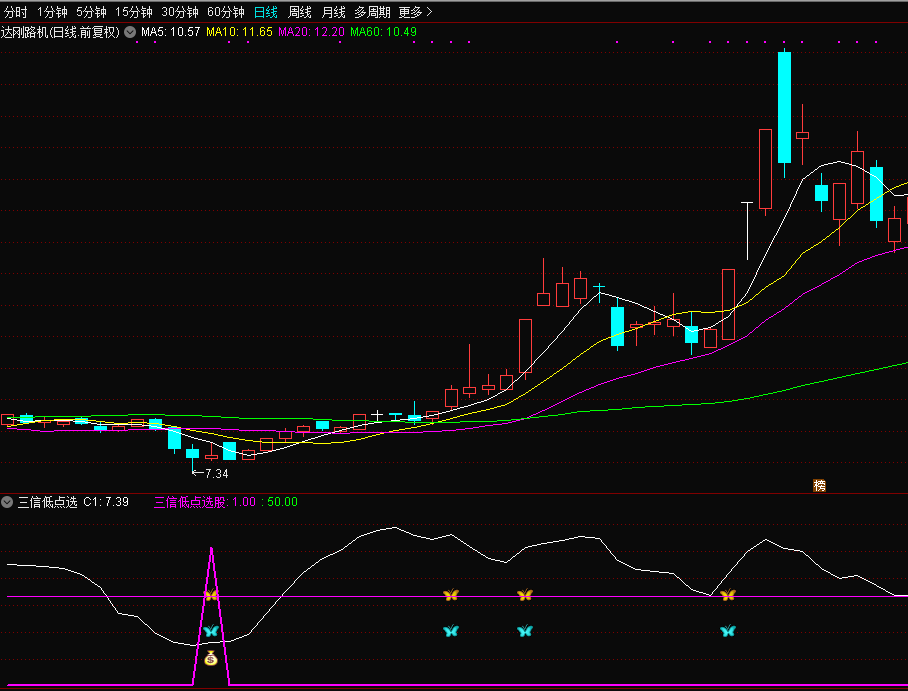
Task: Click the 三信低点选股: 1.00 label
Action: (x=204, y=502)
